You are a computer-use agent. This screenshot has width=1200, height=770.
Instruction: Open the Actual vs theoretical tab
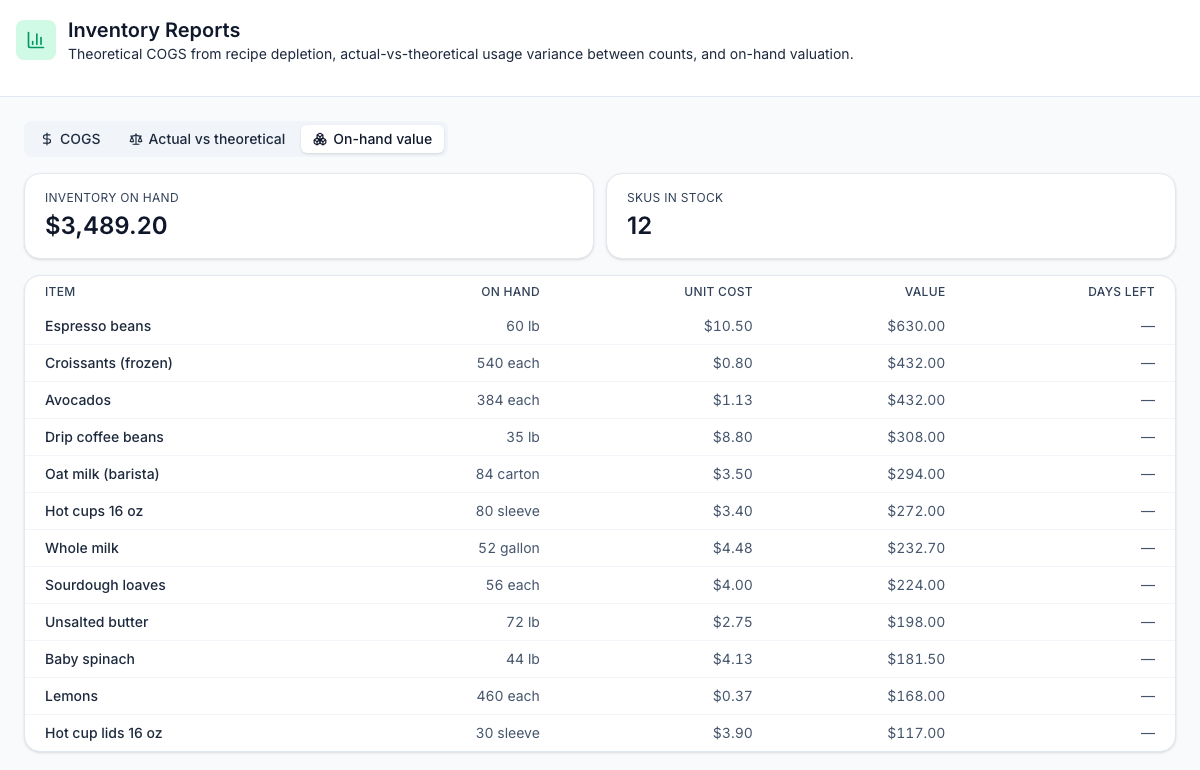pos(207,139)
